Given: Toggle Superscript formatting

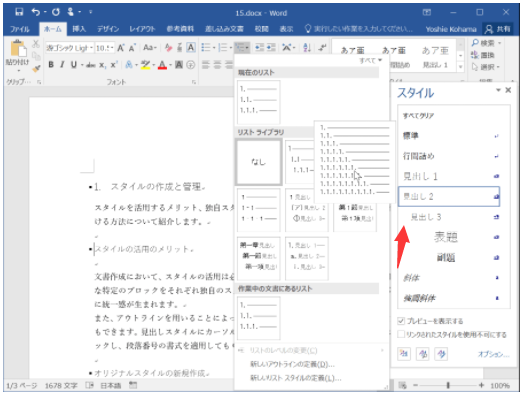Looking at the screenshot, I should [x=114, y=65].
